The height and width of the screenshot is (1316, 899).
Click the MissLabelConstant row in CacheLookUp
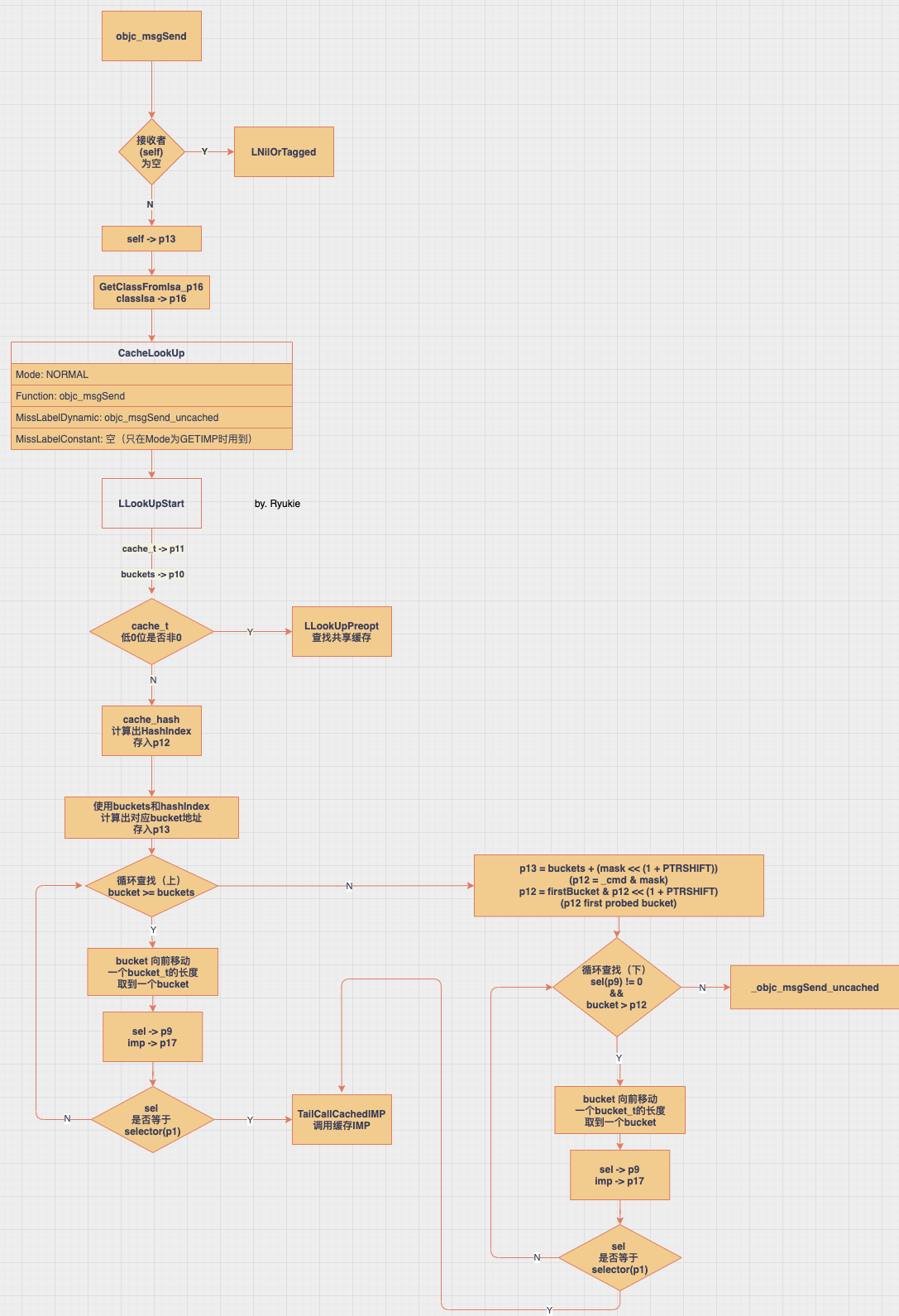coord(151,439)
